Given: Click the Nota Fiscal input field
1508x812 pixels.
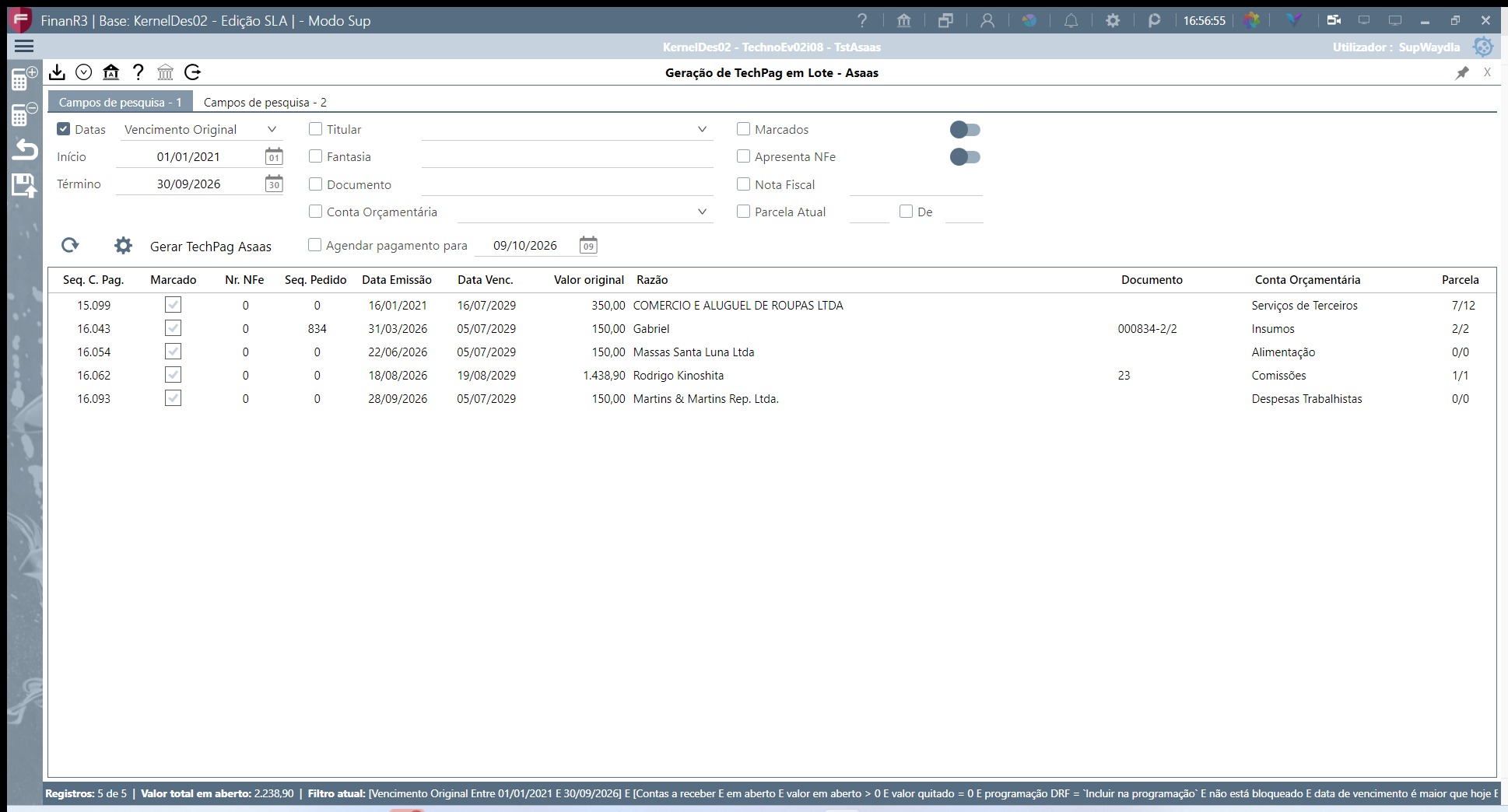Looking at the screenshot, I should (x=916, y=185).
